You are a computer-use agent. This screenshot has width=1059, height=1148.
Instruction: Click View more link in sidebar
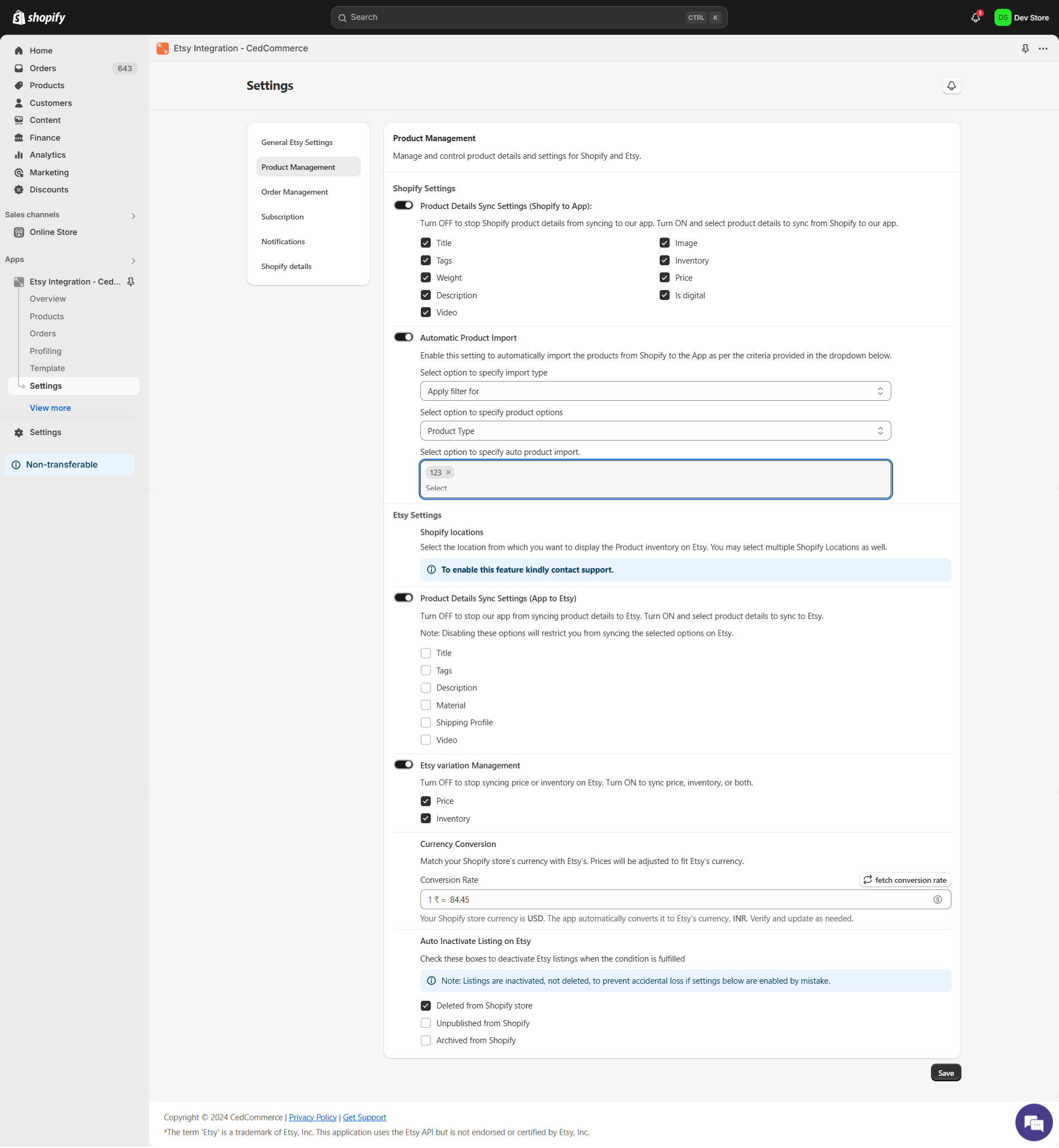[50, 408]
